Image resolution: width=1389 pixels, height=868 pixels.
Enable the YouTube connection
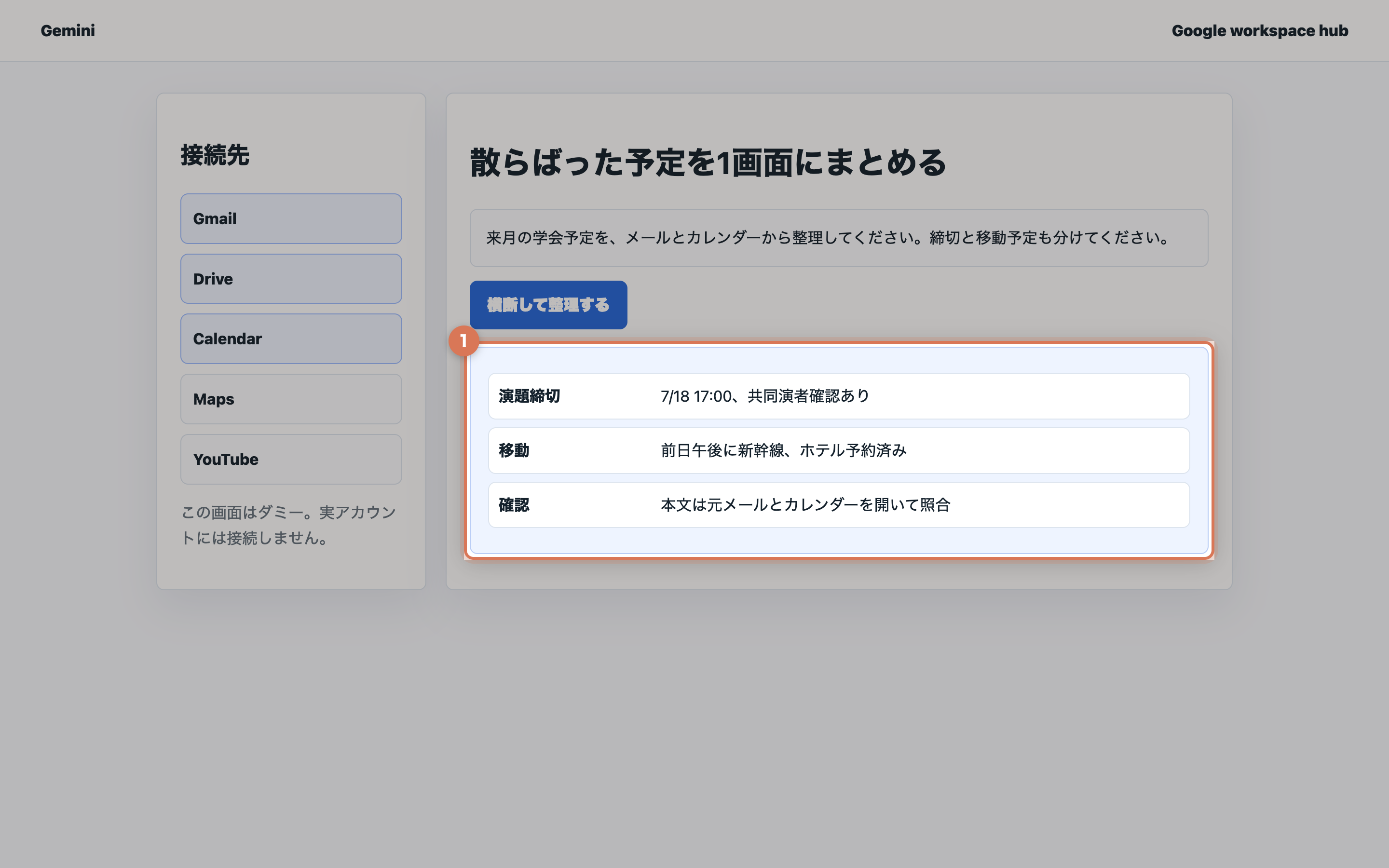coord(291,459)
